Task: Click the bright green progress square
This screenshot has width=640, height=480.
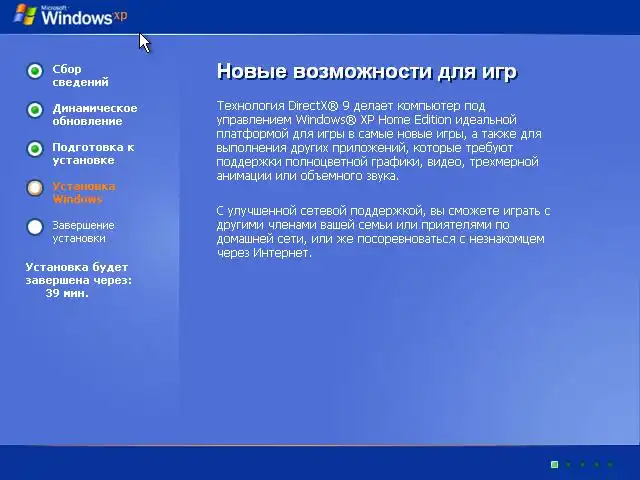Action: pyautogui.click(x=554, y=464)
